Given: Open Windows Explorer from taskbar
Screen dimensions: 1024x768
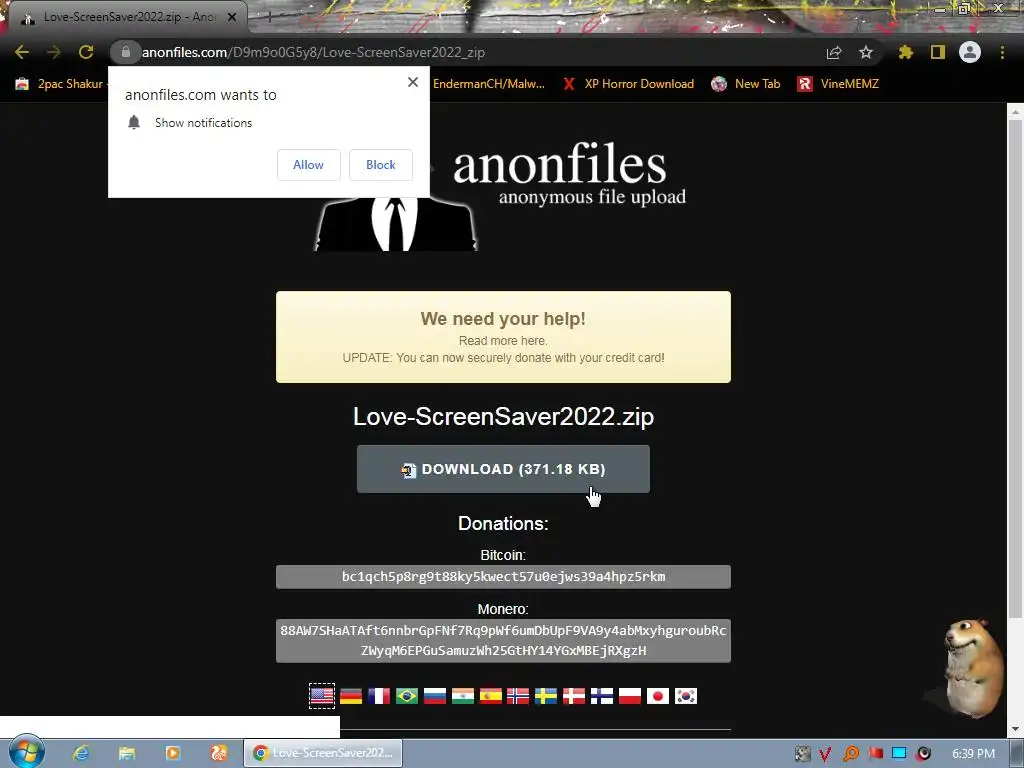Looking at the screenshot, I should pos(127,753).
